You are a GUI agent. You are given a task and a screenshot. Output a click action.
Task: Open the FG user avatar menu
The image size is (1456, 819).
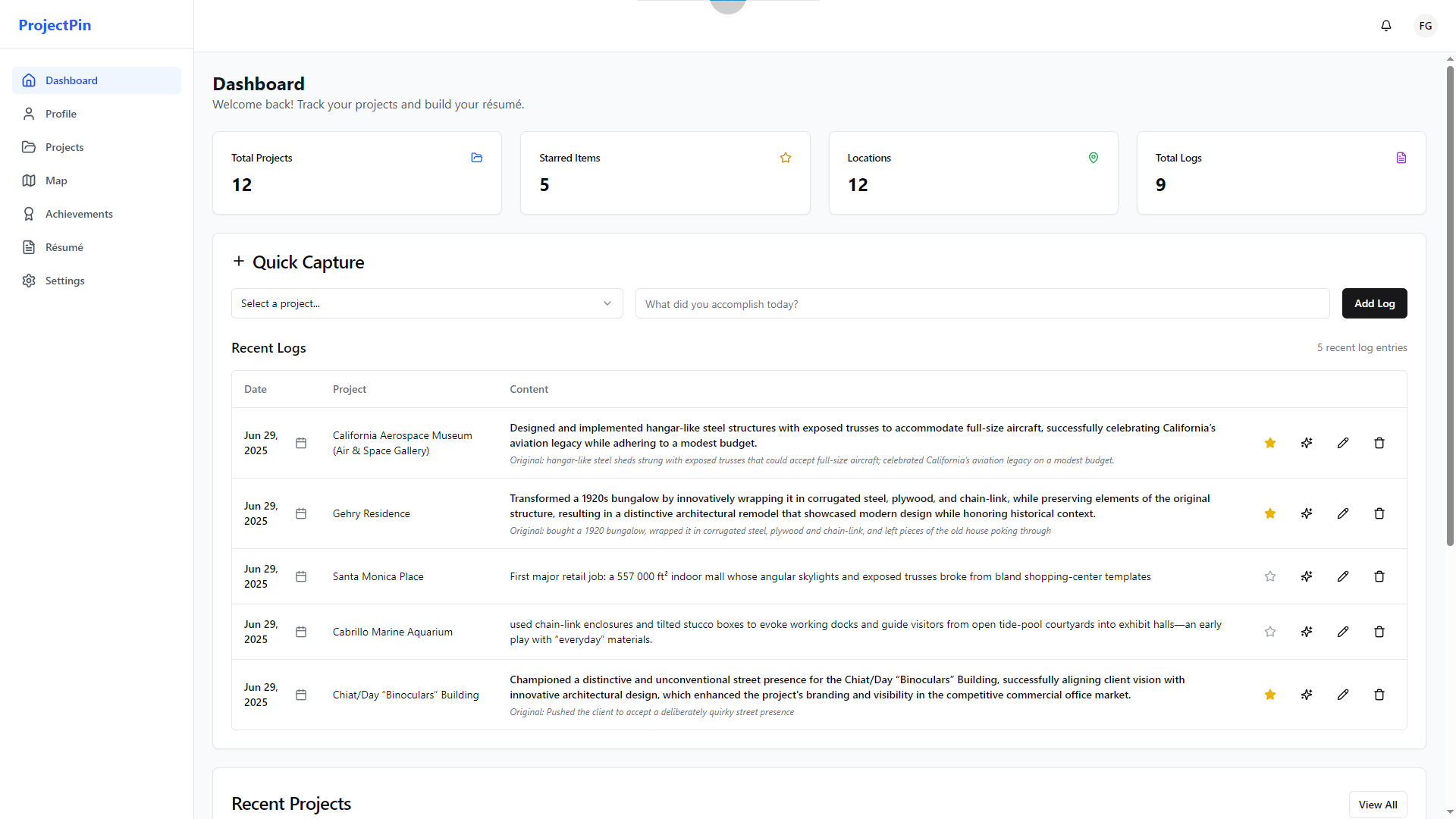[1425, 26]
